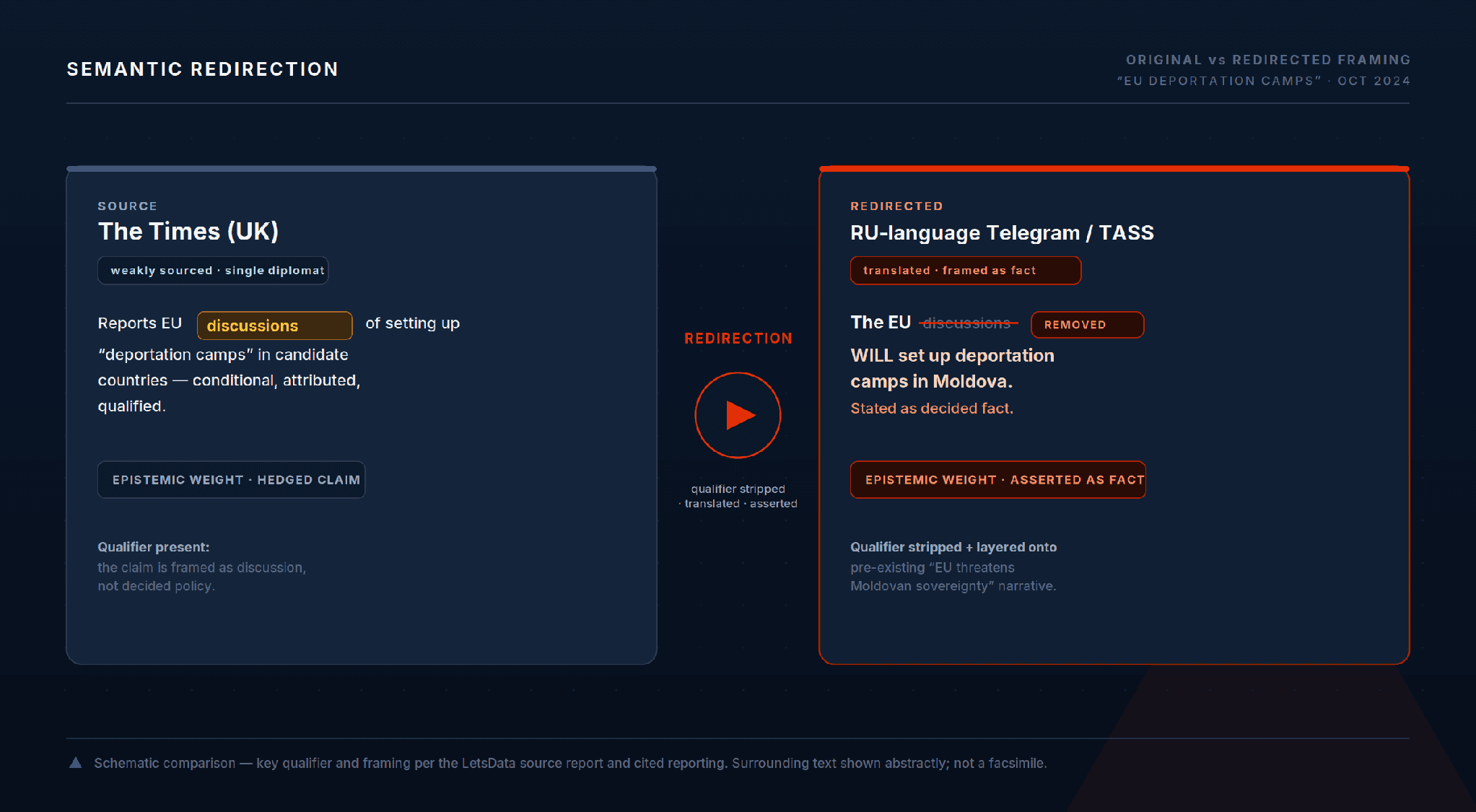Click "countries — conditional, attributed," line
1476x812 pixels.
point(229,380)
